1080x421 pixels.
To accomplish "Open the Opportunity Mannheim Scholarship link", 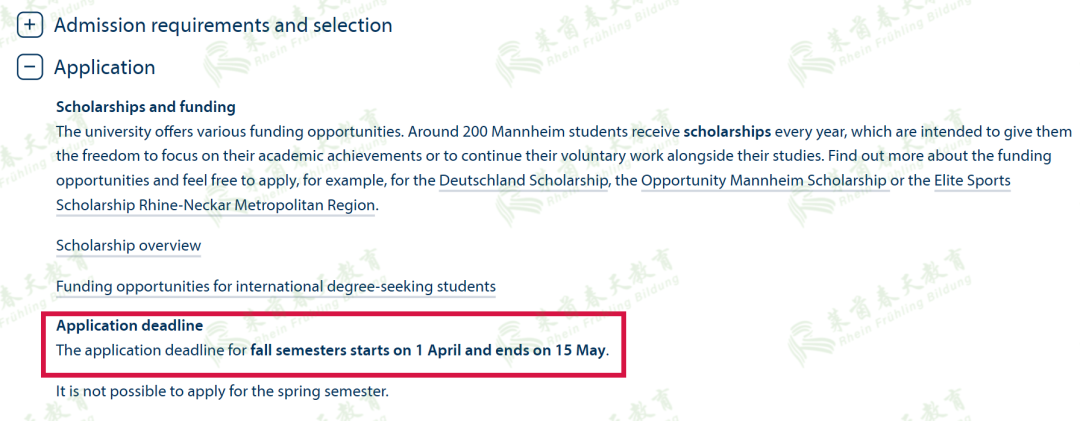I will 763,180.
